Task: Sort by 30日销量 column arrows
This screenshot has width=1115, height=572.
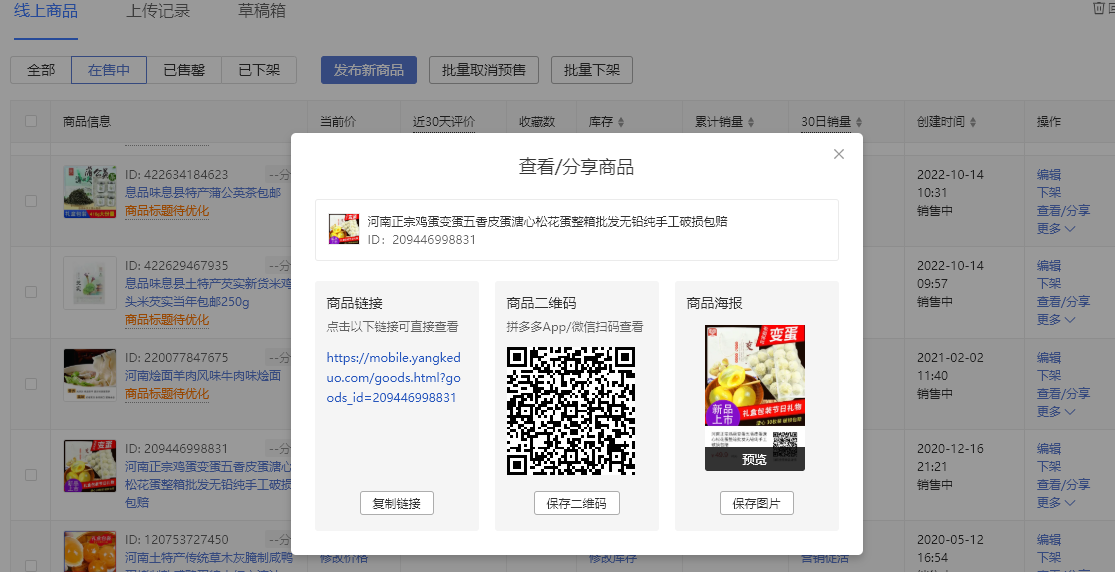Action: [x=859, y=122]
